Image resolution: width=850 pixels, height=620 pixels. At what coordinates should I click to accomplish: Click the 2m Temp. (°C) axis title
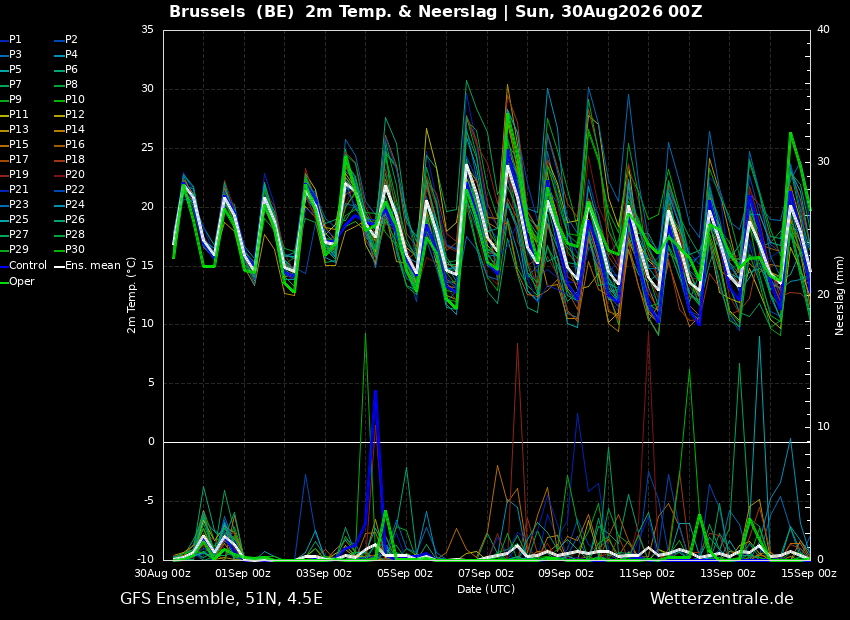point(132,295)
